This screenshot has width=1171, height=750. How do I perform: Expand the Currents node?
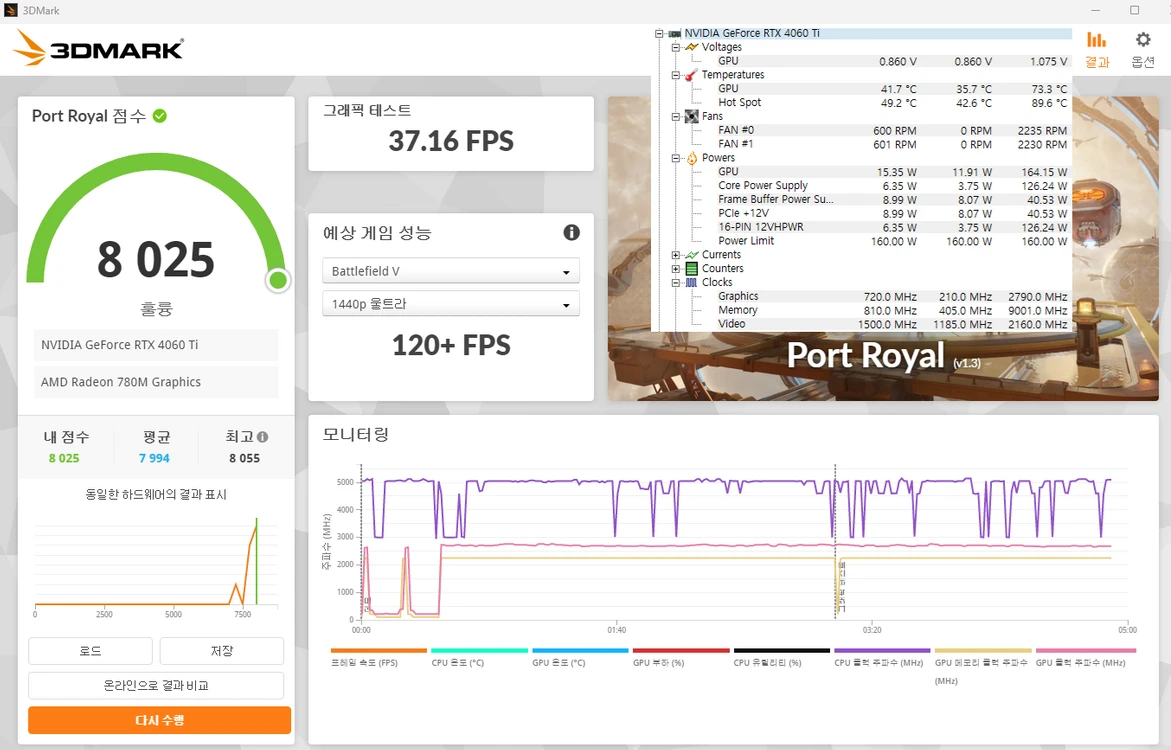point(675,255)
